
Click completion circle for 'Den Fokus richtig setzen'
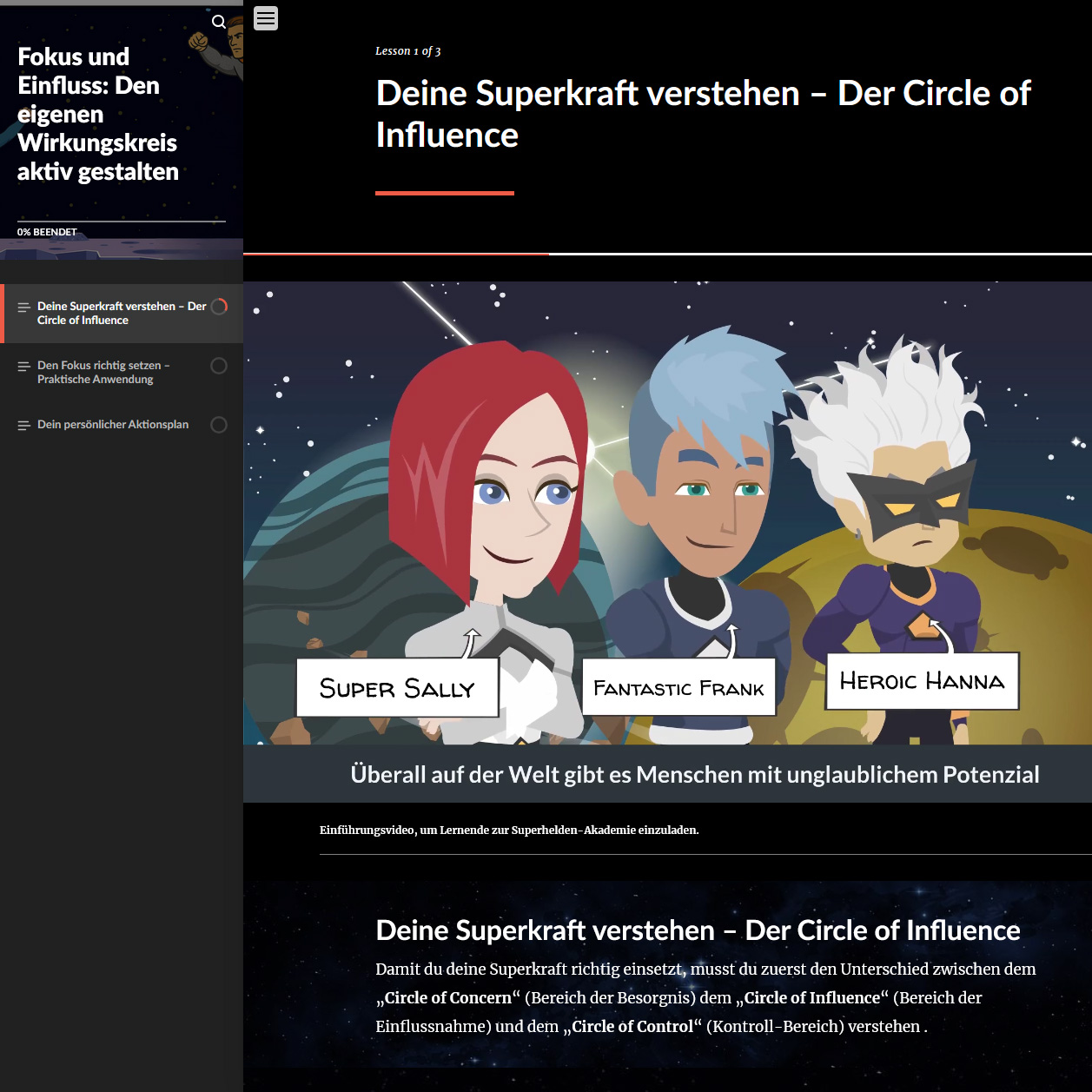coord(219,366)
